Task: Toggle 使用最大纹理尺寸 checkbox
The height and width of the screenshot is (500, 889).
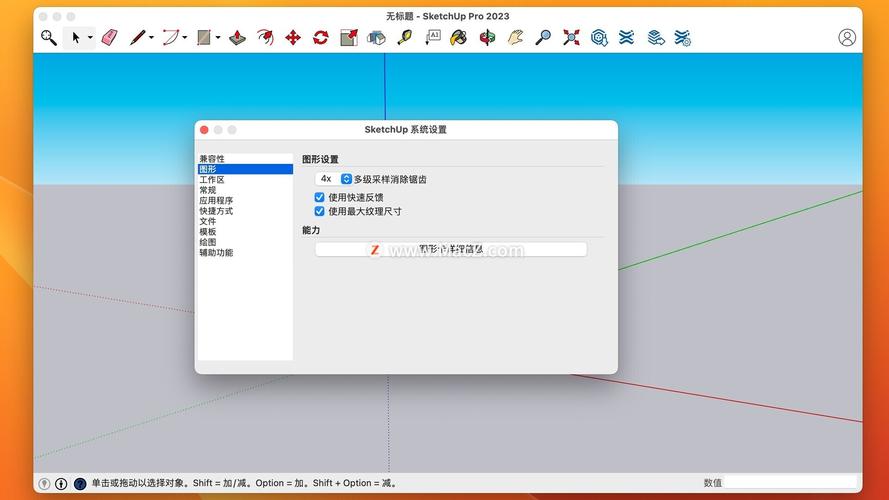Action: (x=319, y=211)
